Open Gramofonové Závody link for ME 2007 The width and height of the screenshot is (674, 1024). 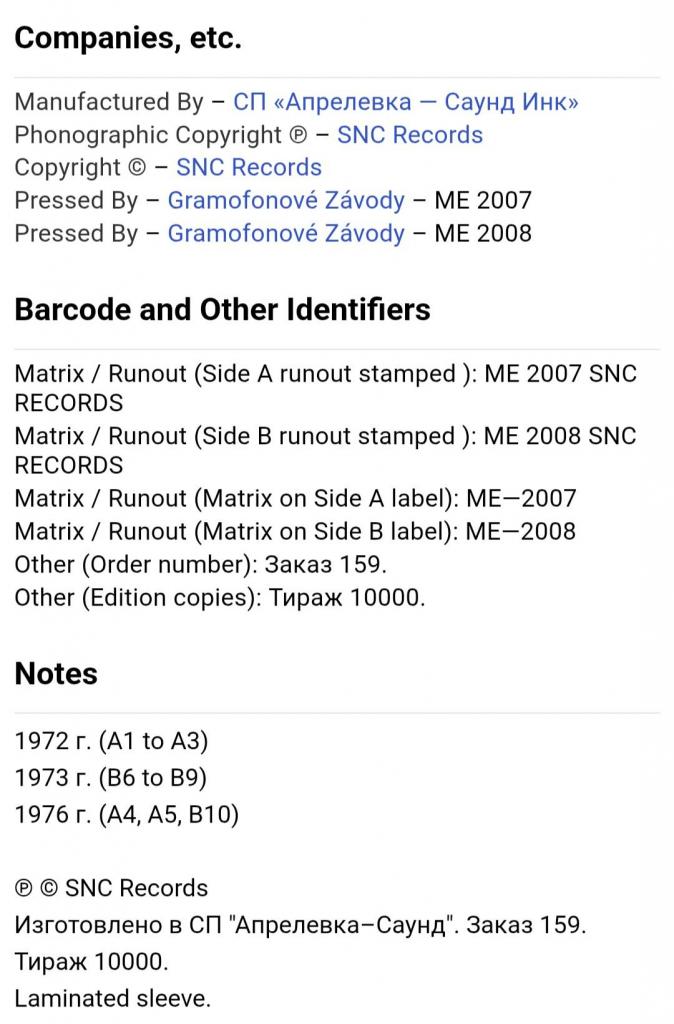pos(286,200)
